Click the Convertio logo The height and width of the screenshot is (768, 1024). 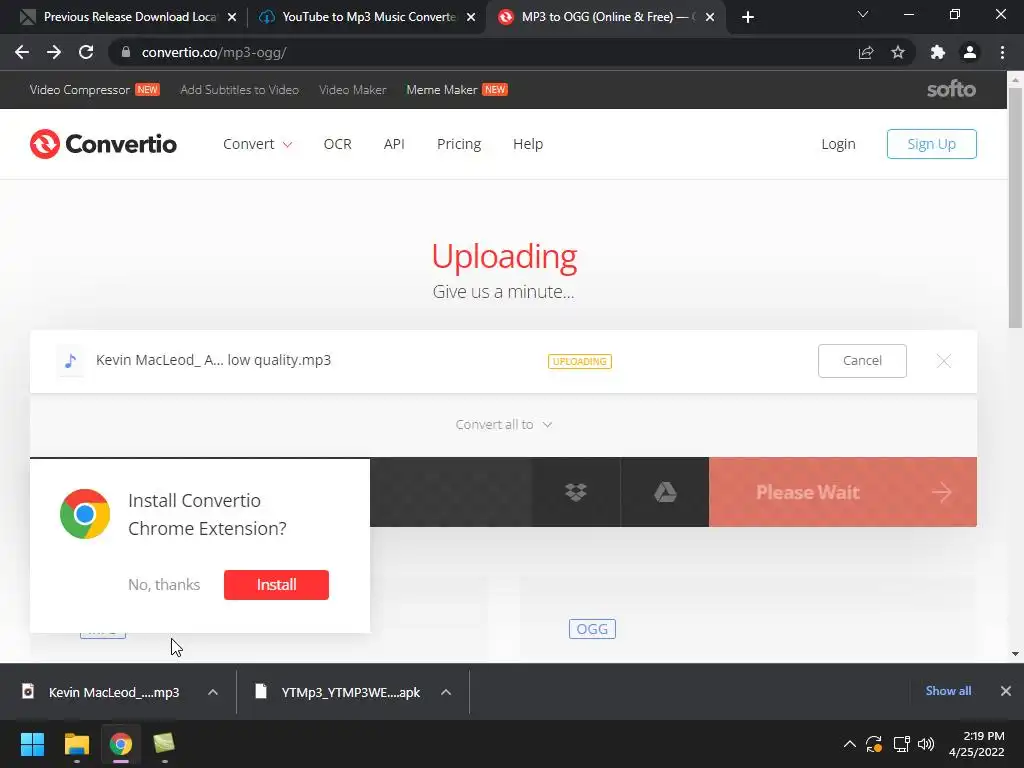pos(103,144)
